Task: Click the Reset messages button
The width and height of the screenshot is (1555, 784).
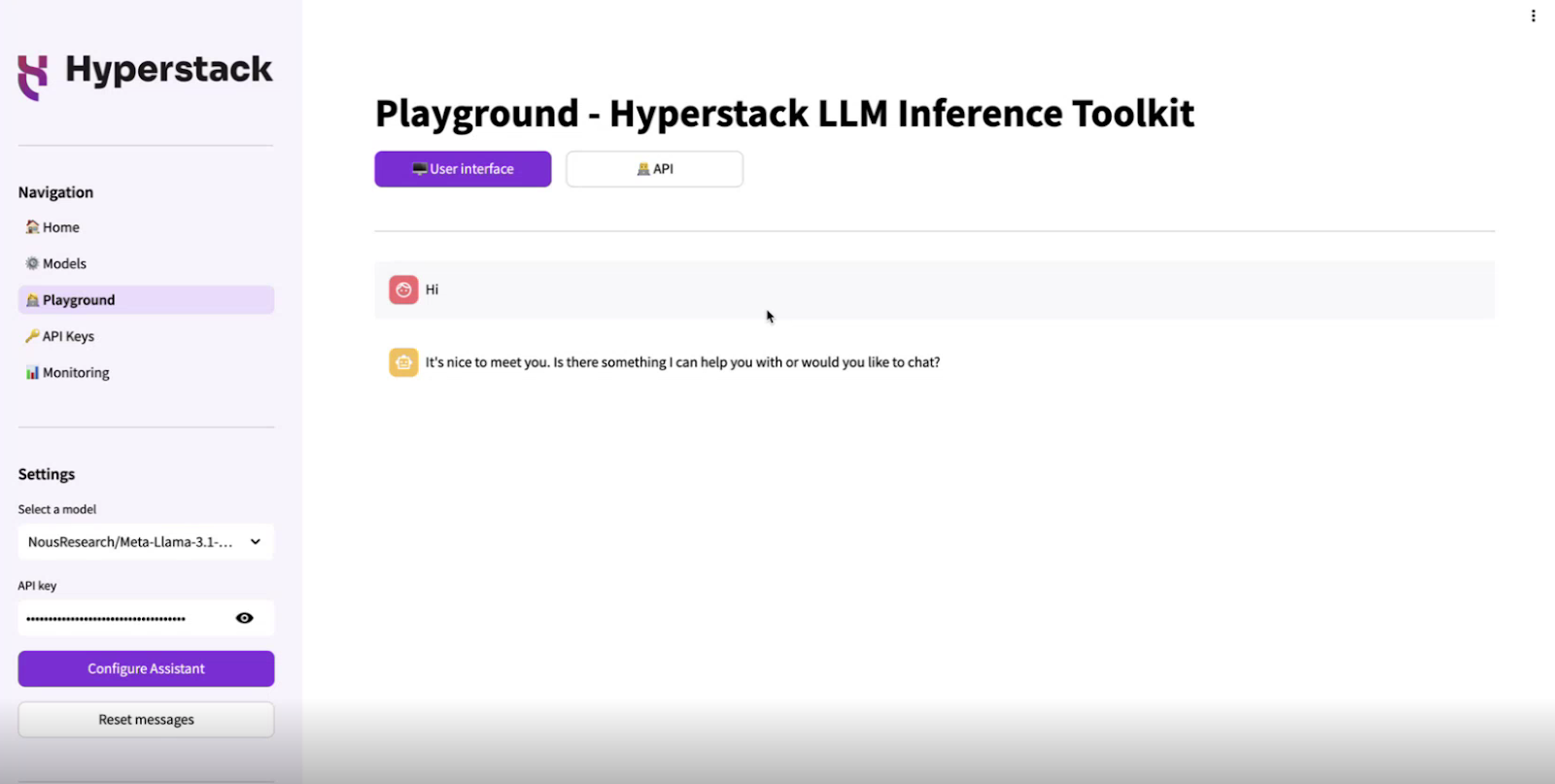Action: 146,720
